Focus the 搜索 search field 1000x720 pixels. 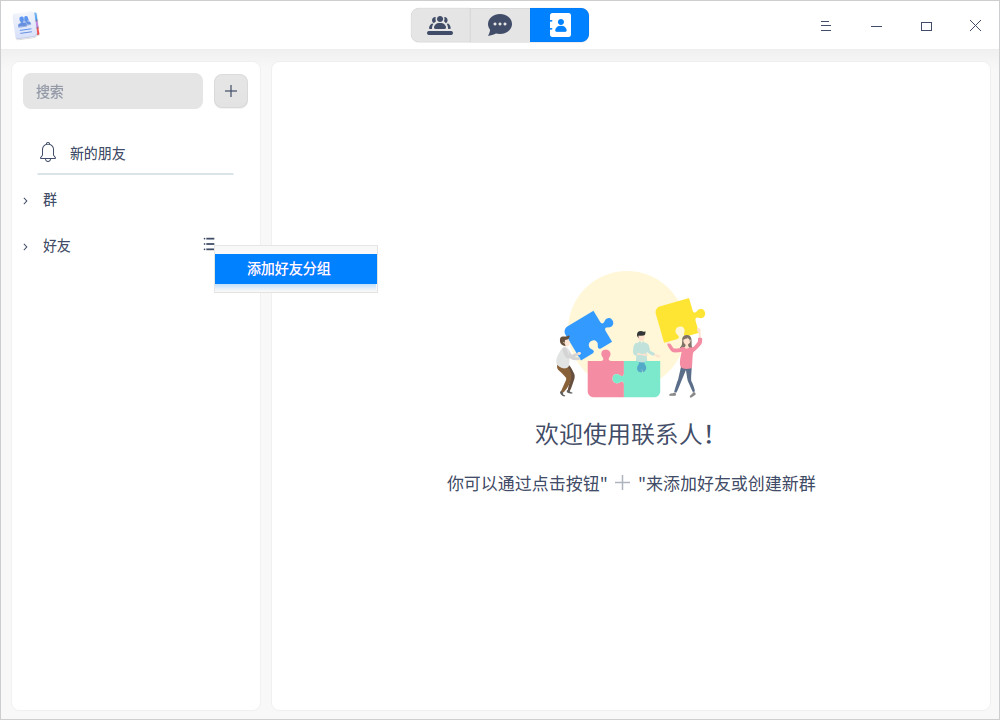click(x=113, y=91)
